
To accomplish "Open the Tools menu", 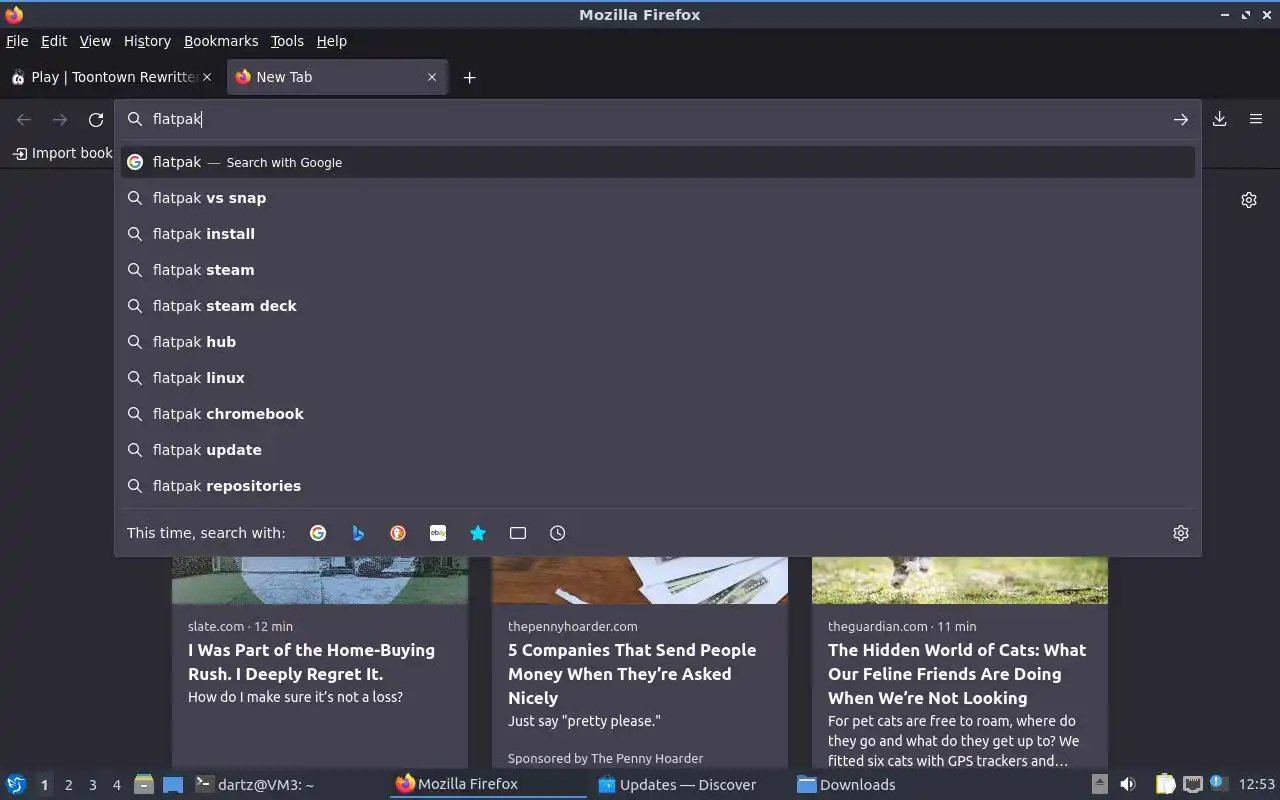I will (287, 41).
